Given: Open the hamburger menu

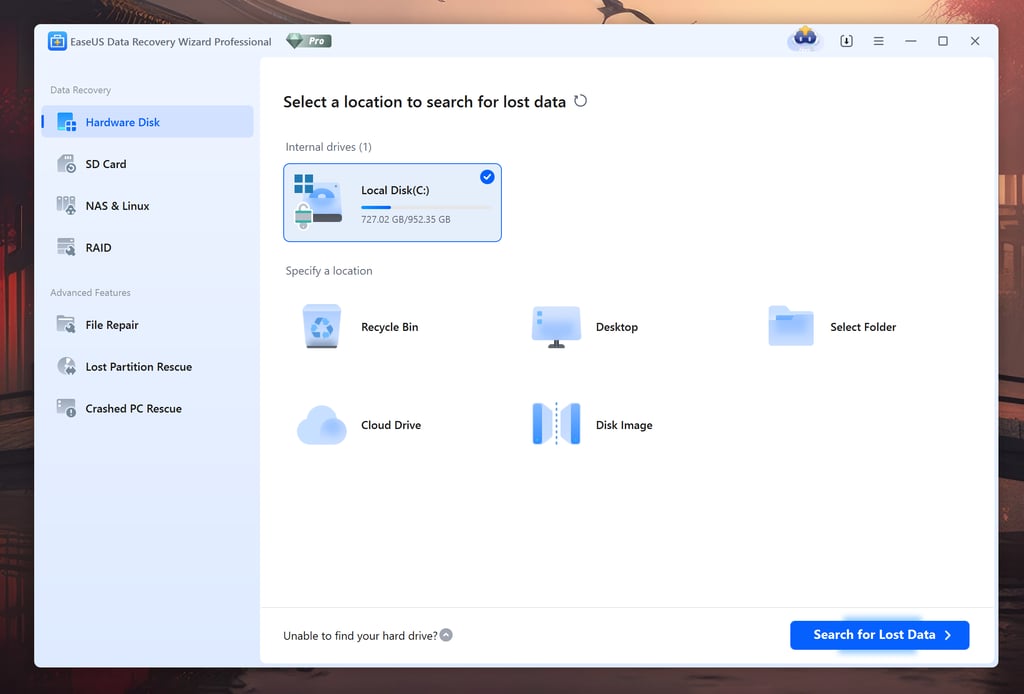Looking at the screenshot, I should click(878, 41).
